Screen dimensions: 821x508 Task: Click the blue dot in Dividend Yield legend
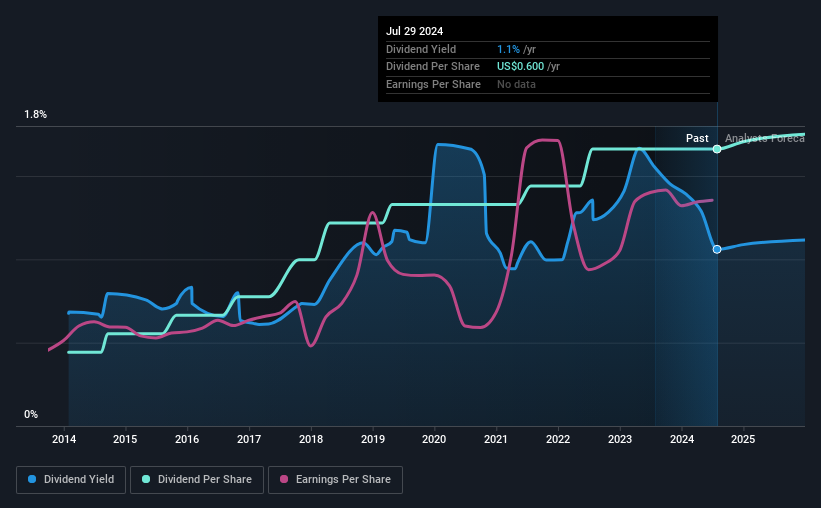[32, 479]
